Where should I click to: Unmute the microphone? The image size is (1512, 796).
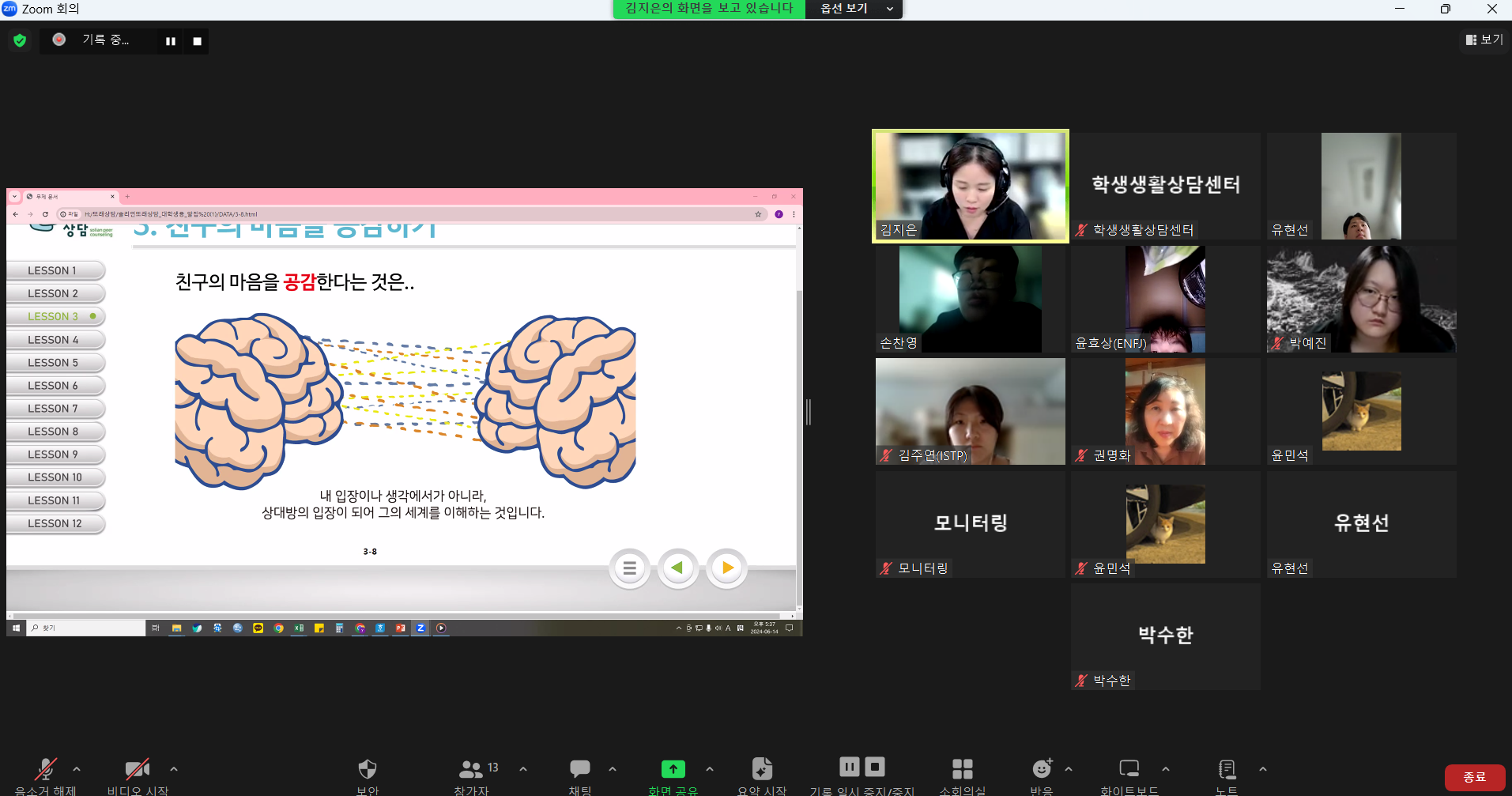point(43,768)
